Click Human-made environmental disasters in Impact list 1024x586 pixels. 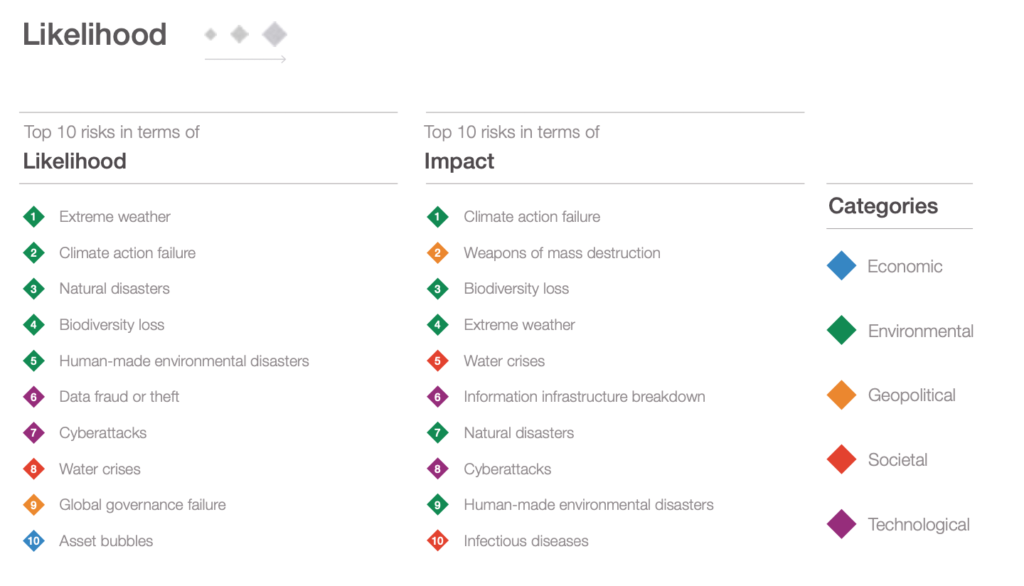588,505
